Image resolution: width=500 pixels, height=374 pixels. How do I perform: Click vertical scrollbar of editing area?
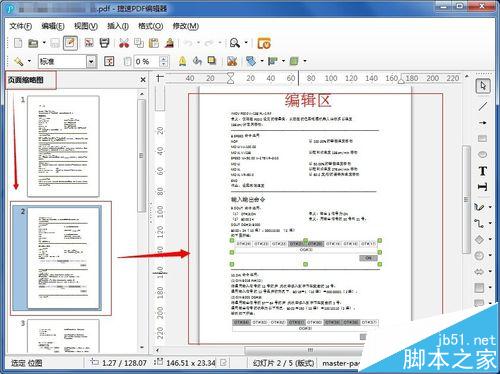pyautogui.click(x=466, y=200)
